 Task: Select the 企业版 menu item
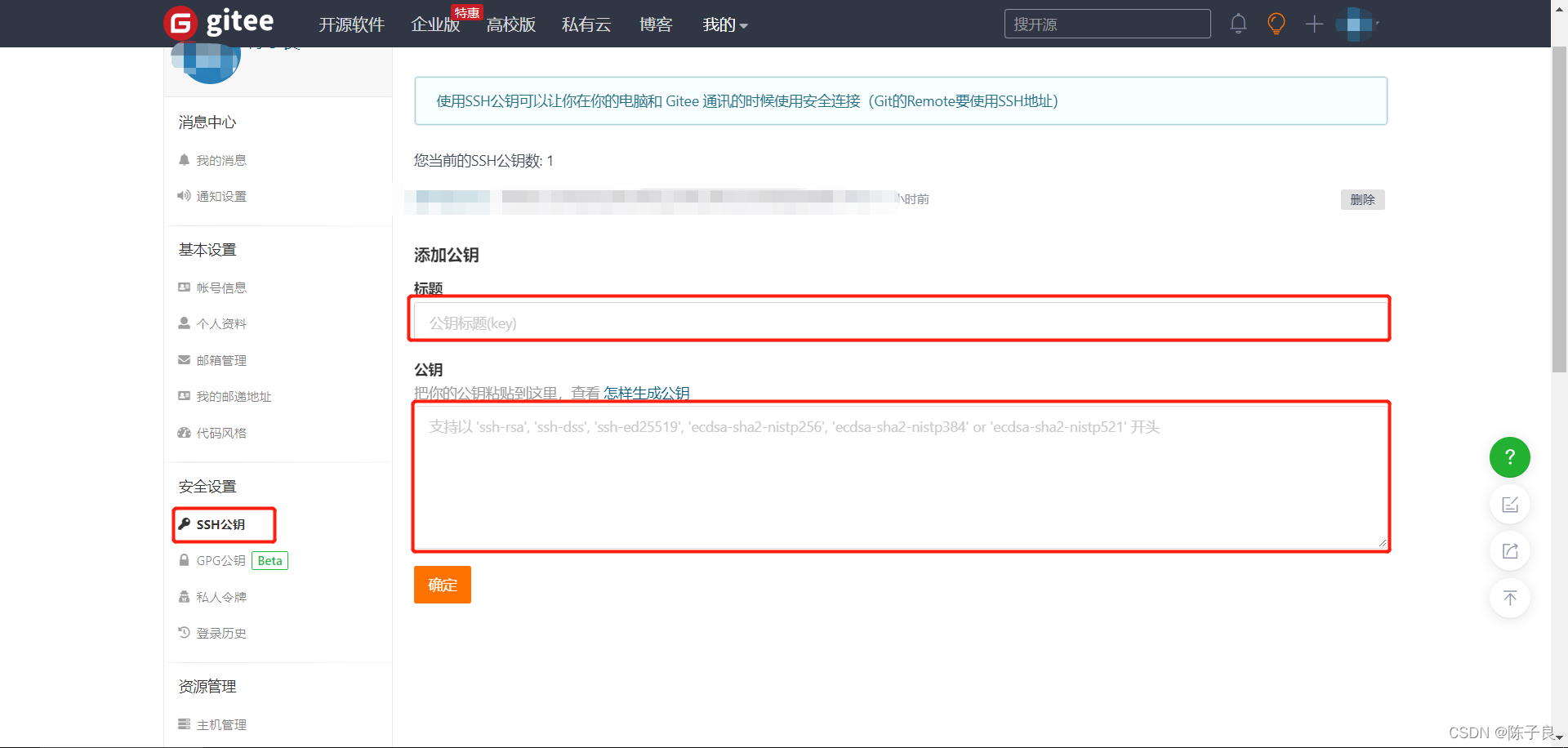tap(434, 24)
